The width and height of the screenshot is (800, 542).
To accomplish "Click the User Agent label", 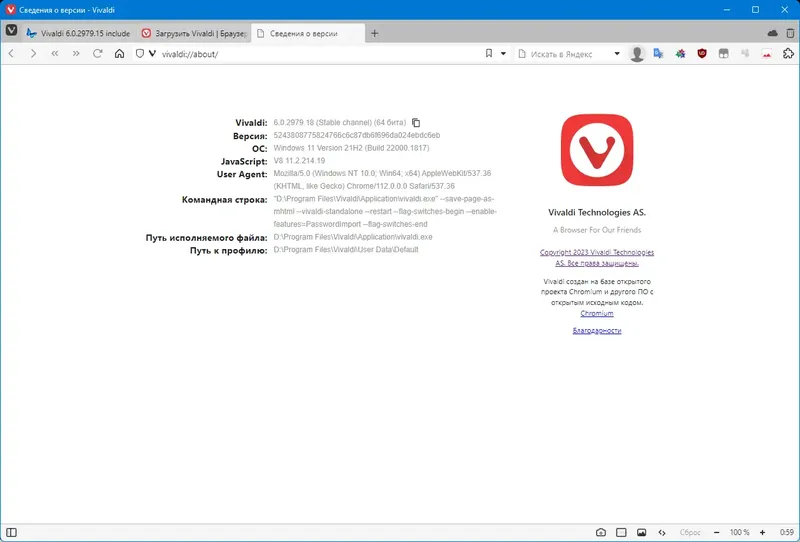I will (x=242, y=174).
